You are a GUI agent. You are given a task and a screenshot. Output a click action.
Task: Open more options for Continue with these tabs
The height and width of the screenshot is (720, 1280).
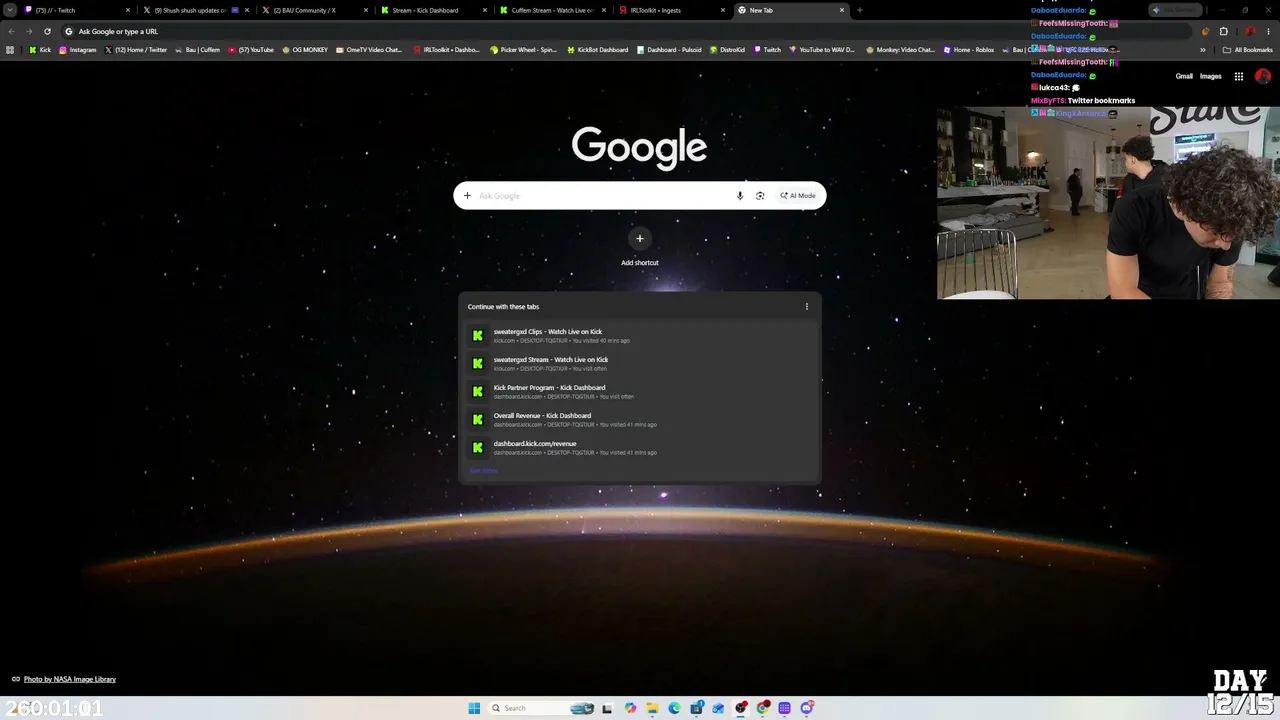click(807, 307)
